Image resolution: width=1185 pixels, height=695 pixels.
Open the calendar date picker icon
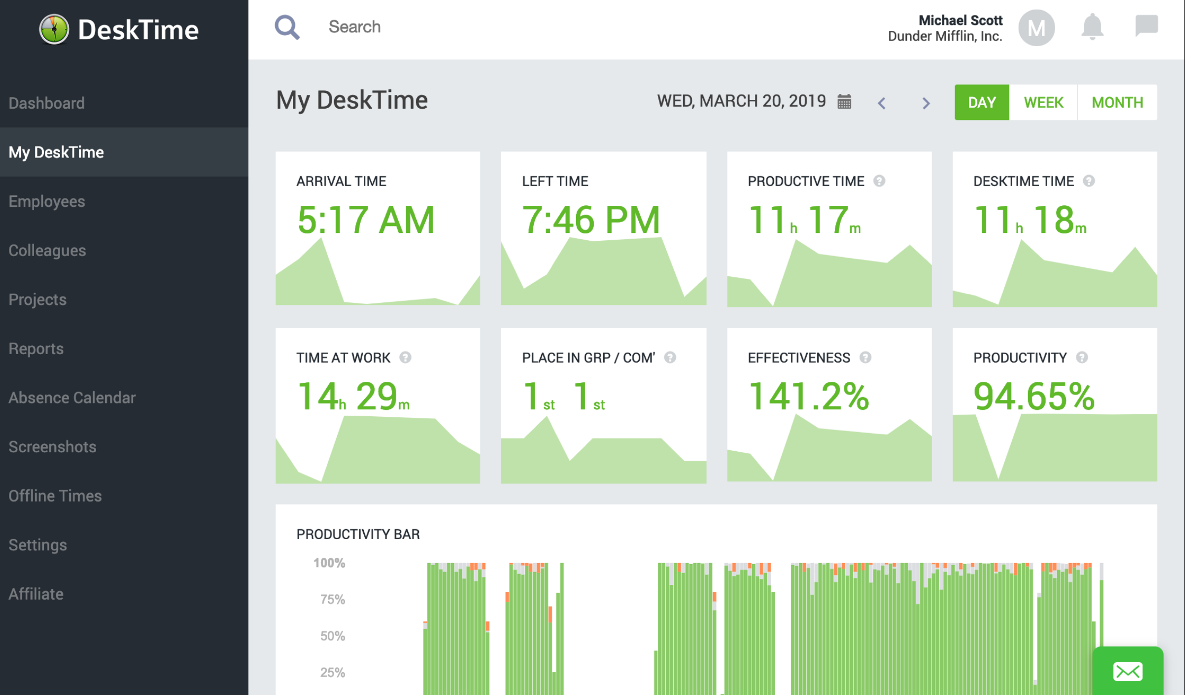tap(844, 102)
